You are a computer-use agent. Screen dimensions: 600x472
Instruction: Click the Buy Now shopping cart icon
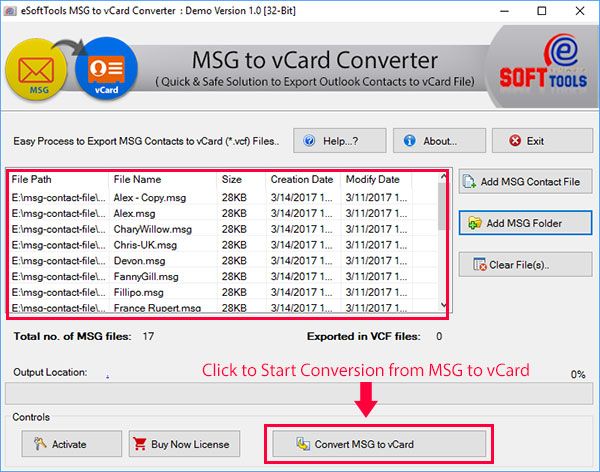coord(139,444)
